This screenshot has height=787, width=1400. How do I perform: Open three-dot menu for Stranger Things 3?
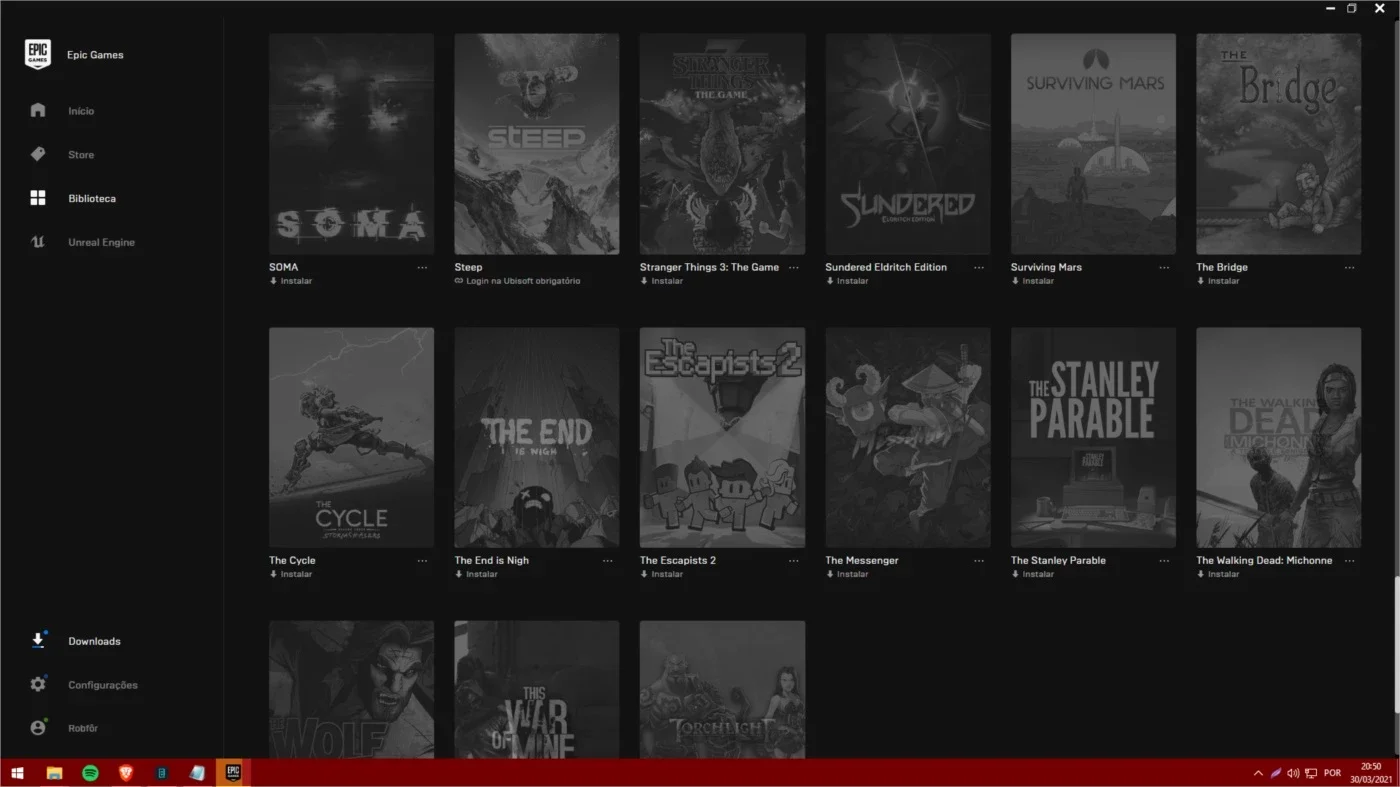[x=794, y=267]
